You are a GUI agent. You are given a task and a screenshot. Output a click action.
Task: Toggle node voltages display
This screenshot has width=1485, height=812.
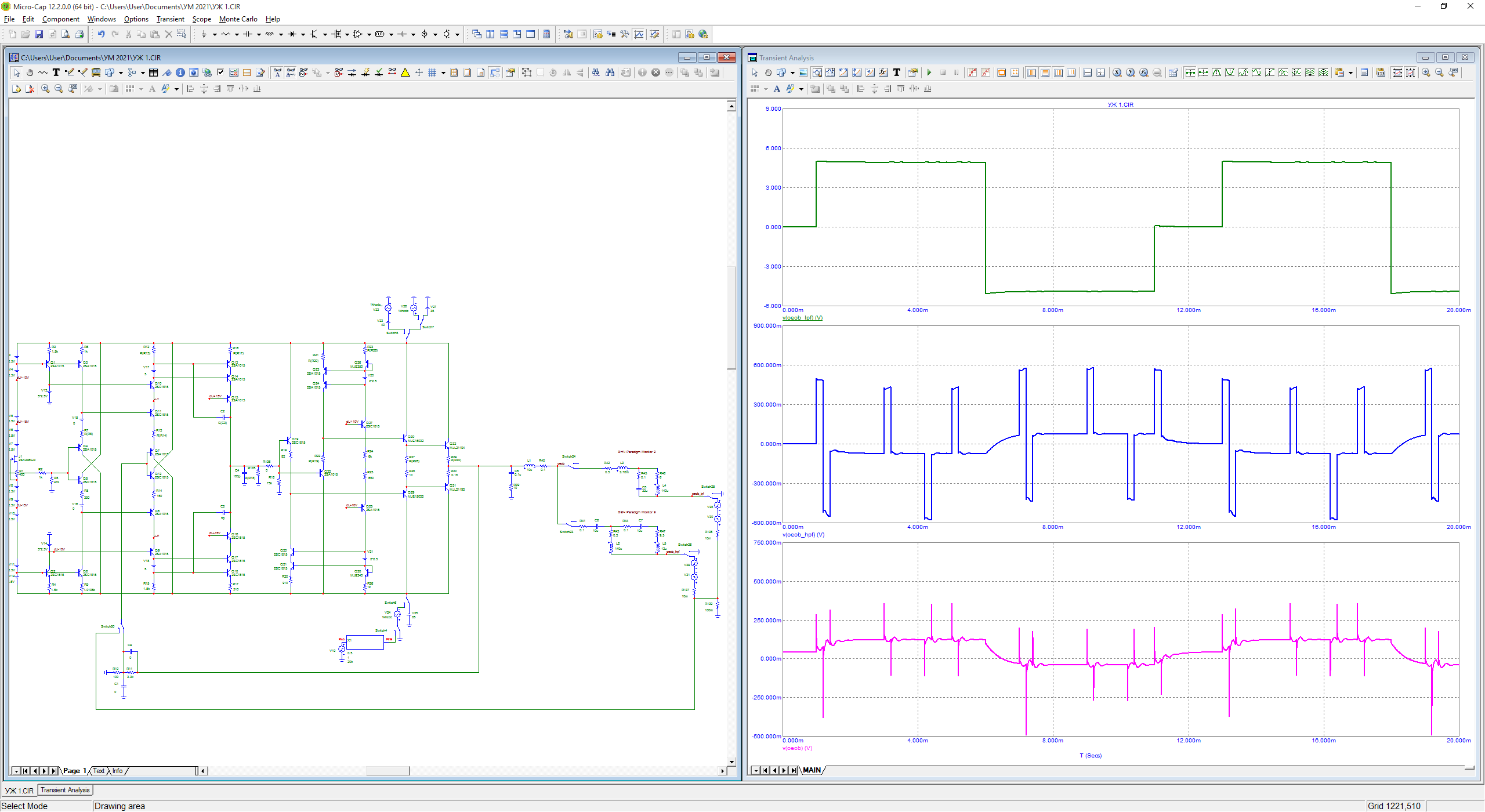point(339,72)
